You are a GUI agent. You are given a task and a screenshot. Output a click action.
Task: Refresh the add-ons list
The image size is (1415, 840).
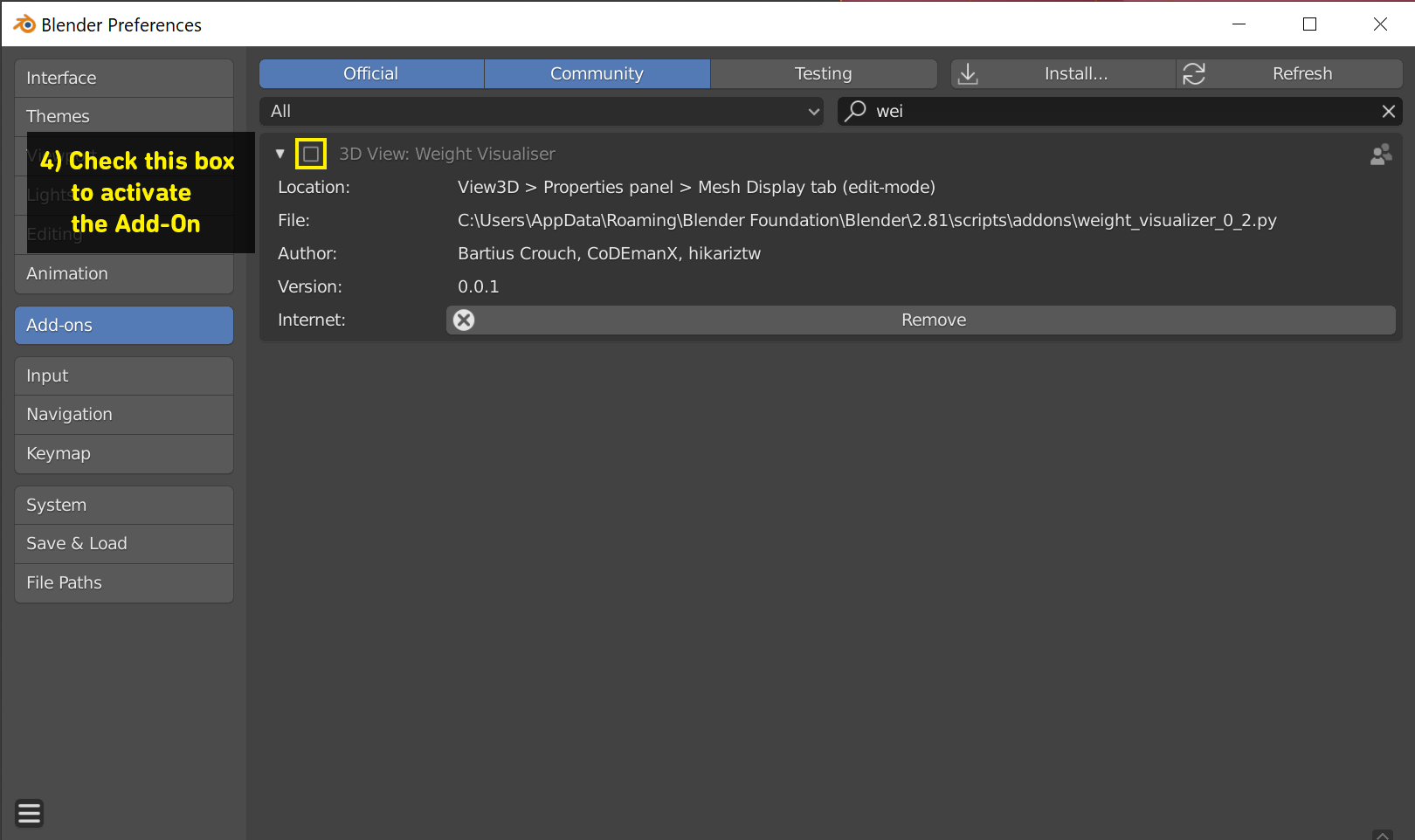point(1289,73)
